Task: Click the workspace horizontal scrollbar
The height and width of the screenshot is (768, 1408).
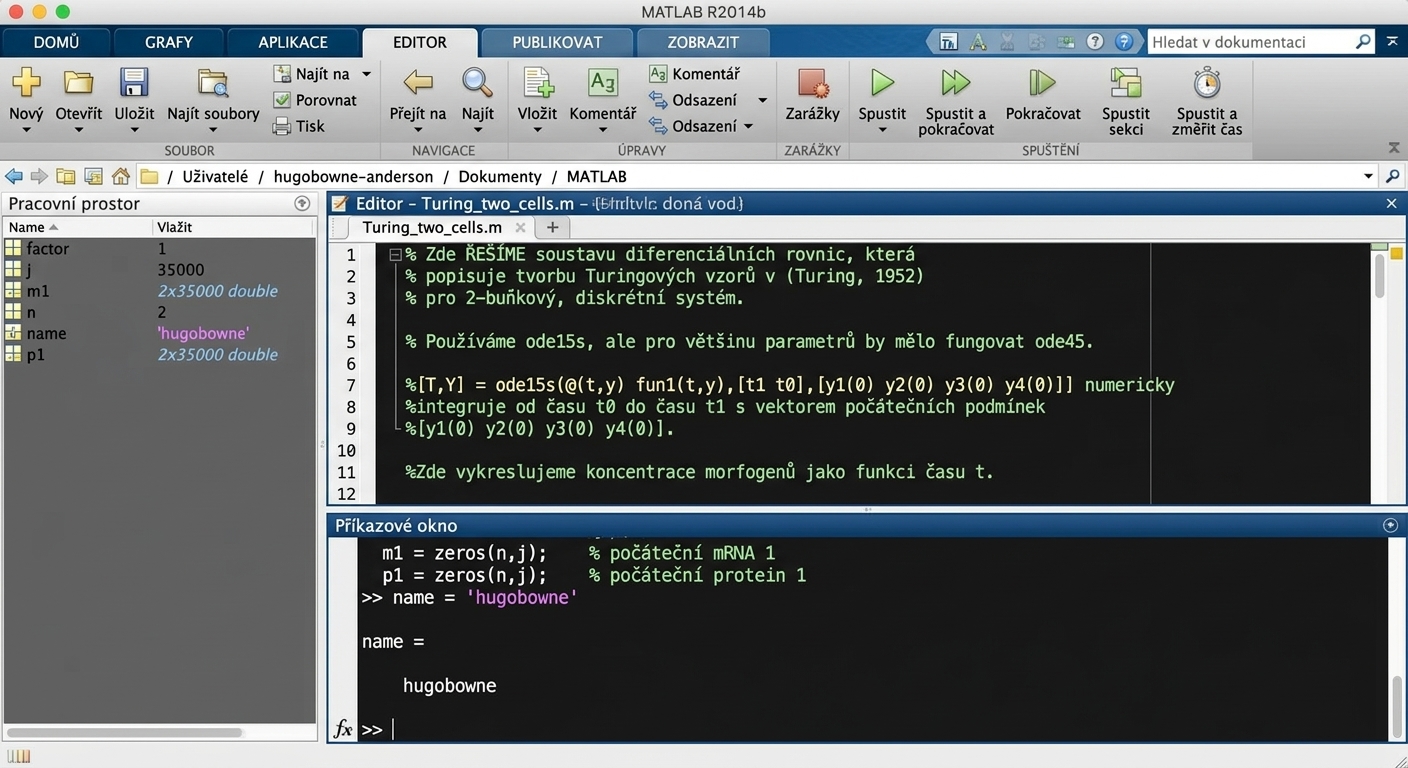Action: [x=125, y=732]
